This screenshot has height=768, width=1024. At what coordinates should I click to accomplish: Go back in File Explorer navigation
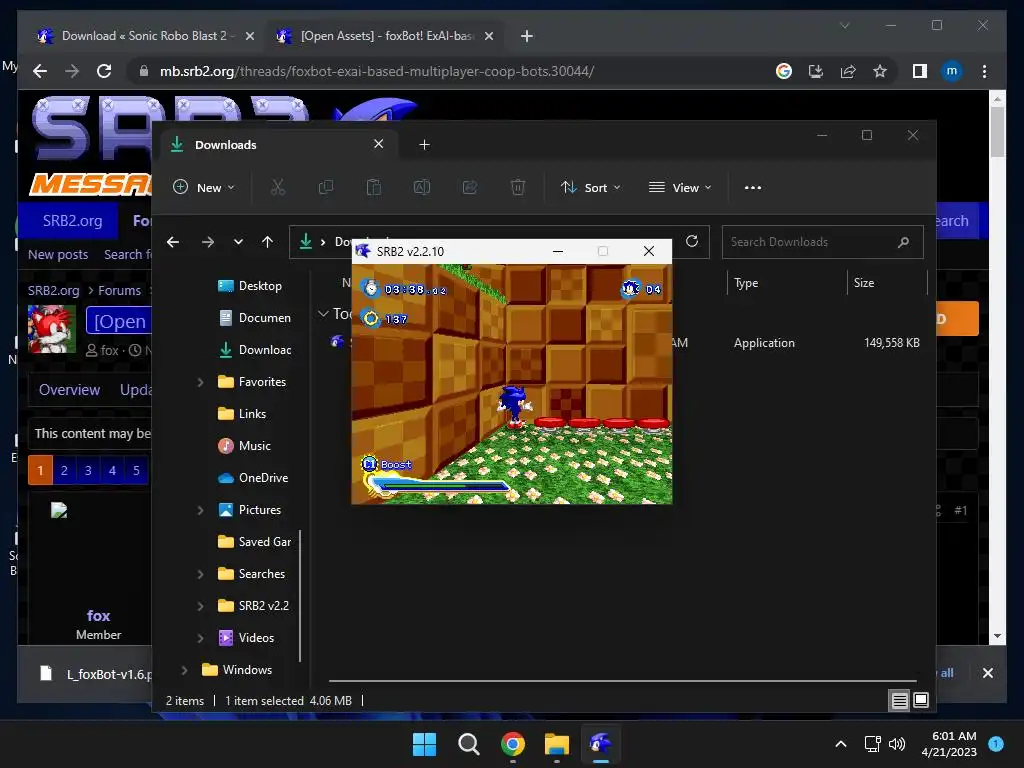pos(172,242)
